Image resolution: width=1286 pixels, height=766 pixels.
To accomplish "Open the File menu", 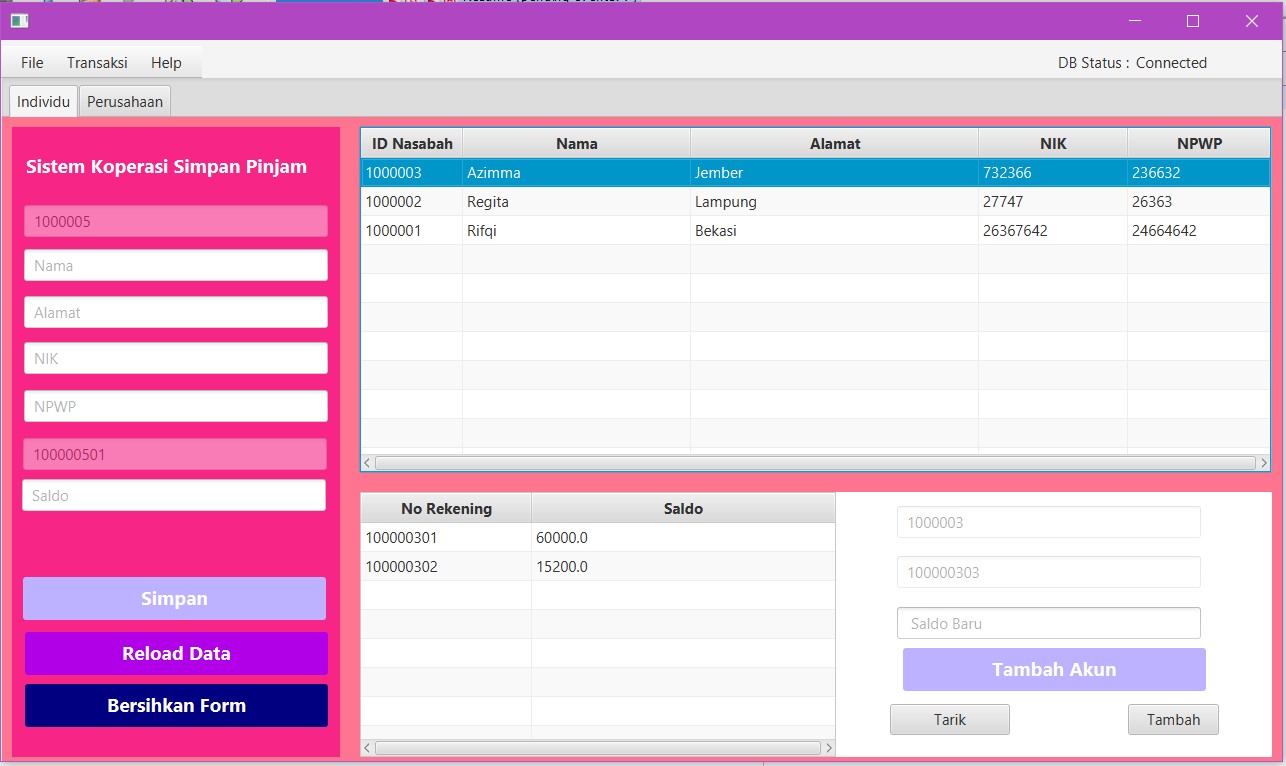I will point(30,62).
